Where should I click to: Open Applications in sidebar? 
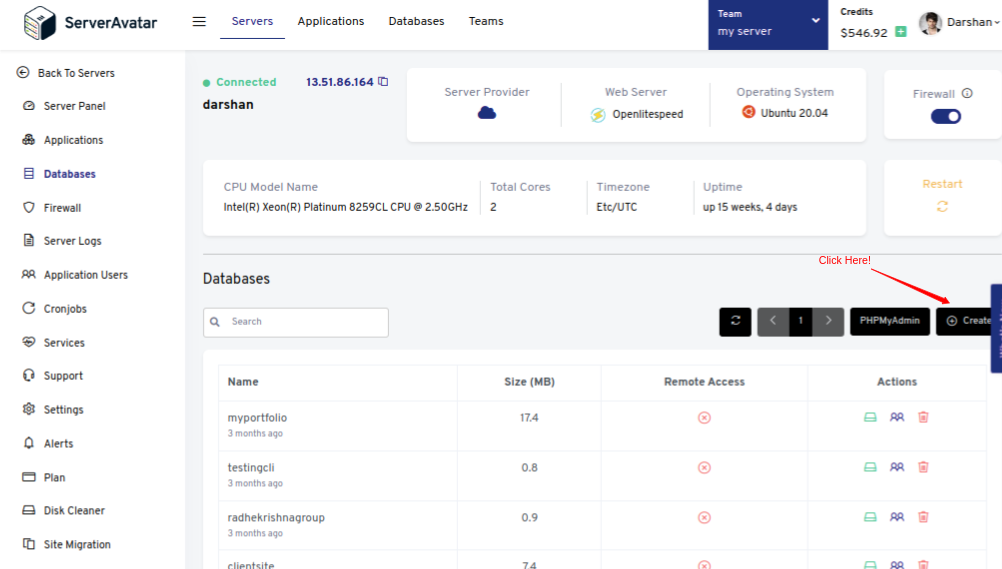click(x=63, y=140)
